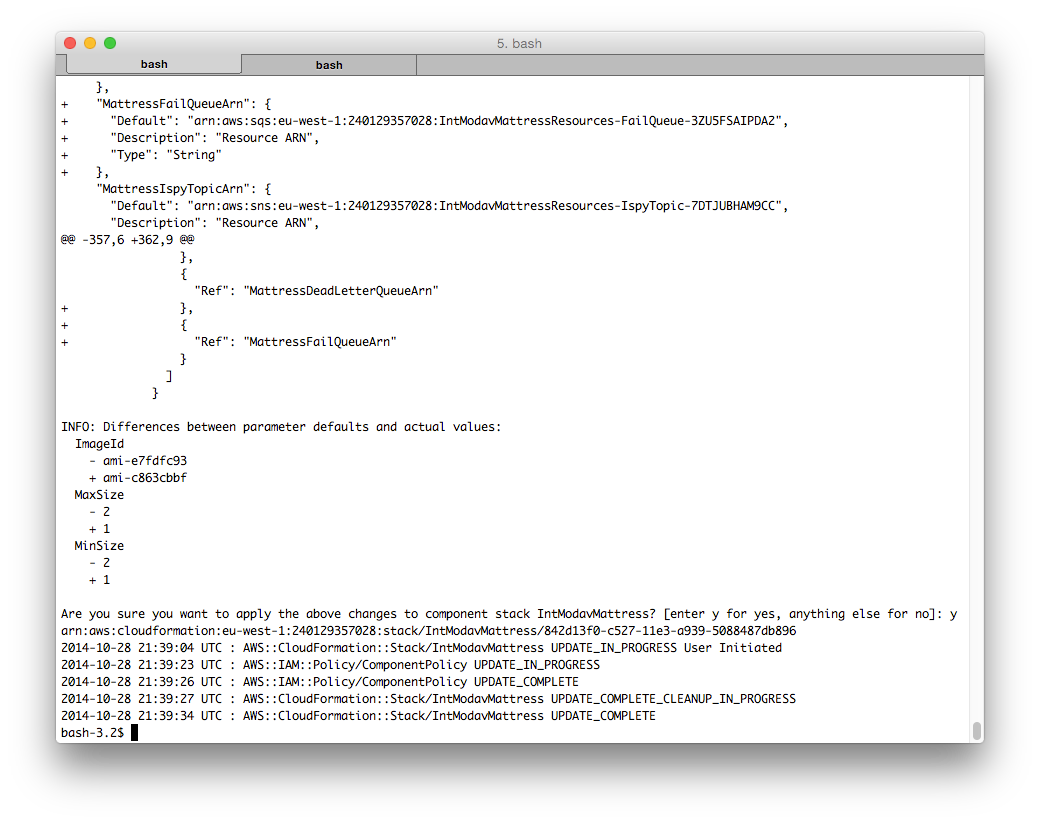Image resolution: width=1040 pixels, height=823 pixels.
Task: Click the removed value ami-e7fdfc93
Action: pos(145,461)
